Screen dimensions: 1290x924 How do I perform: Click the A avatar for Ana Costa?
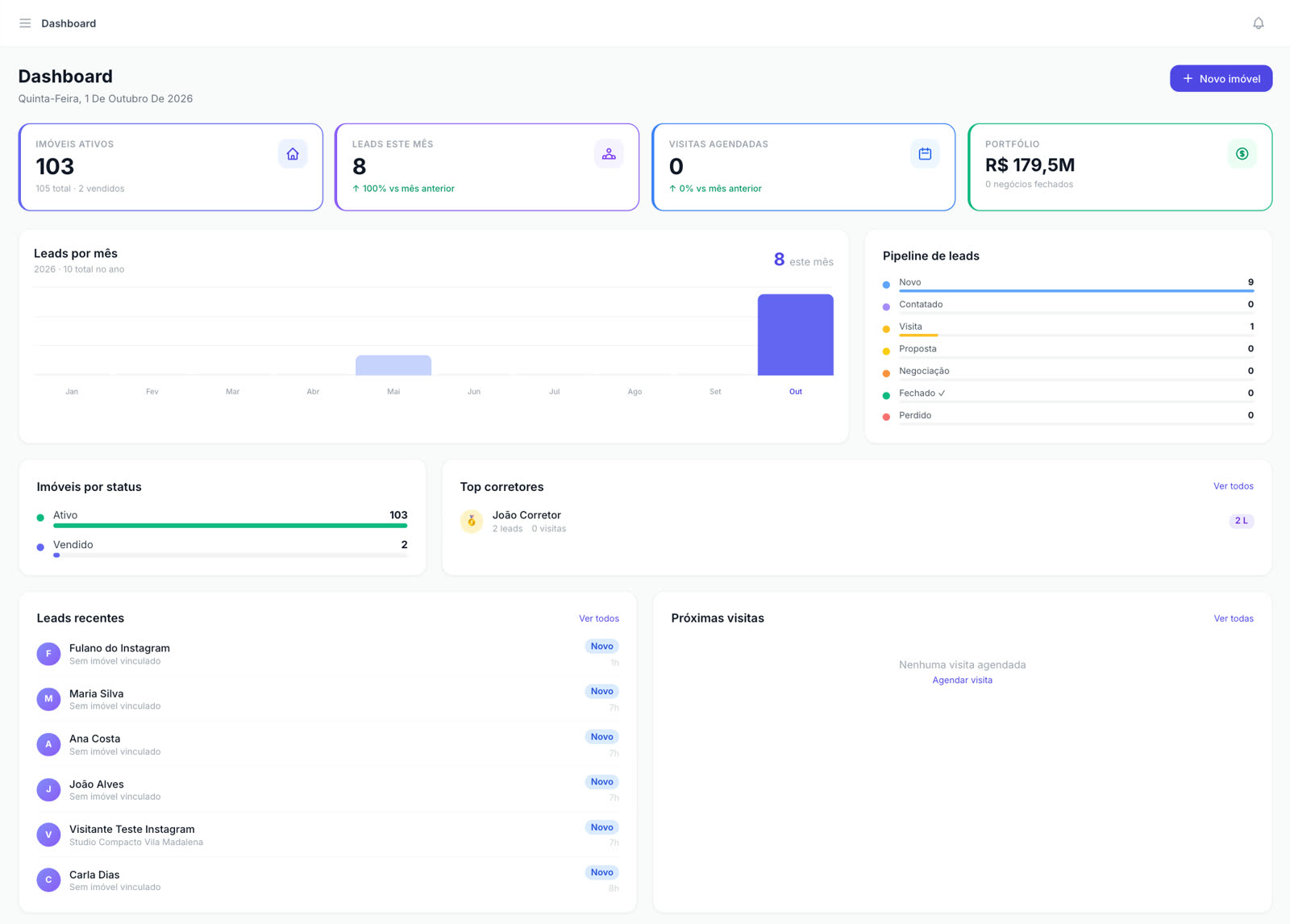[x=48, y=744]
